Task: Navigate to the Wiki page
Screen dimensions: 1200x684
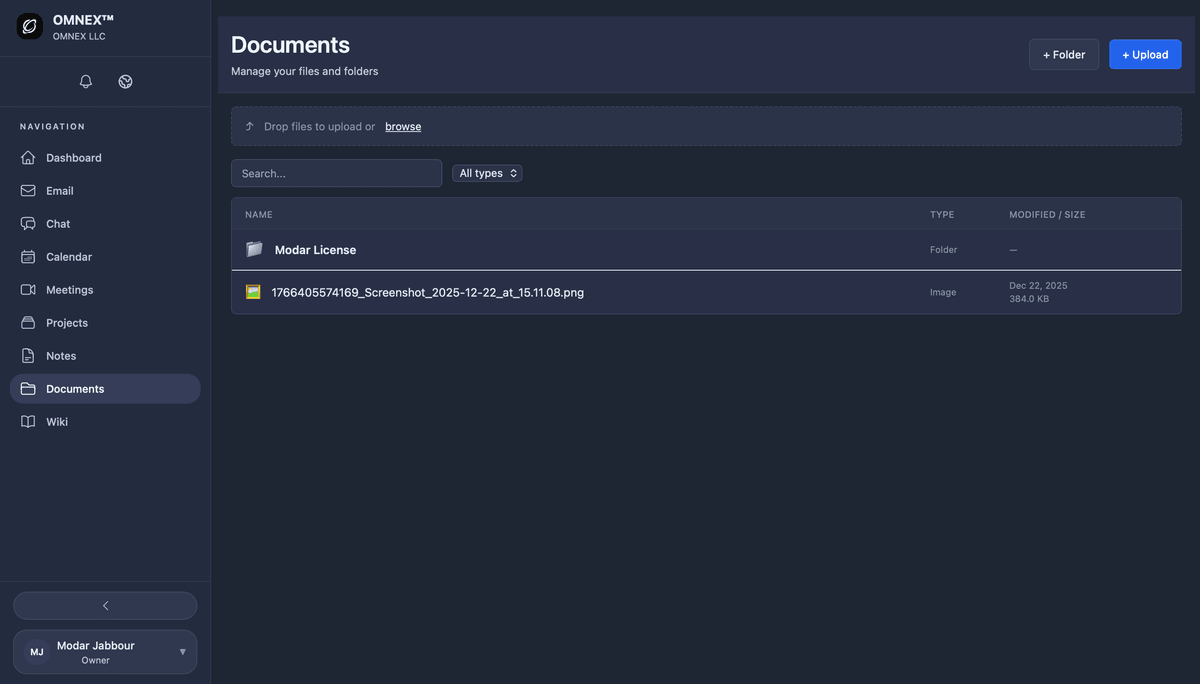Action: [x=57, y=422]
